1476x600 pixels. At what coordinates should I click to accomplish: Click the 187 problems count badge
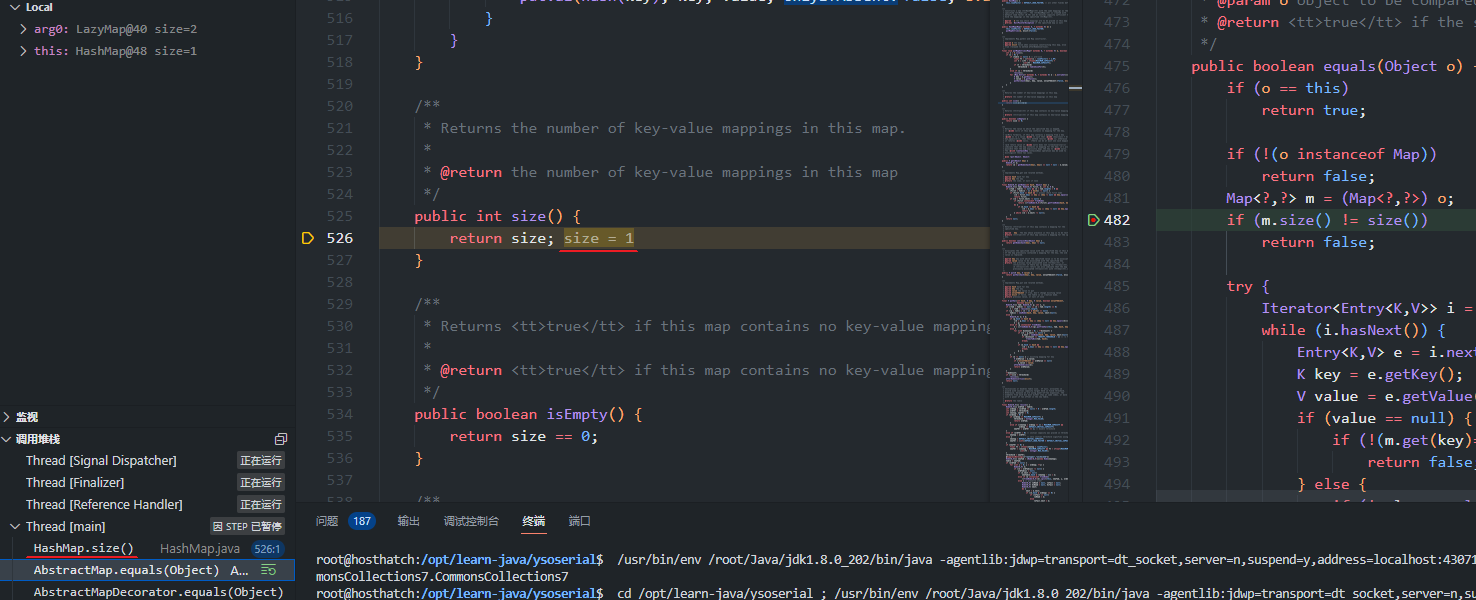click(361, 521)
